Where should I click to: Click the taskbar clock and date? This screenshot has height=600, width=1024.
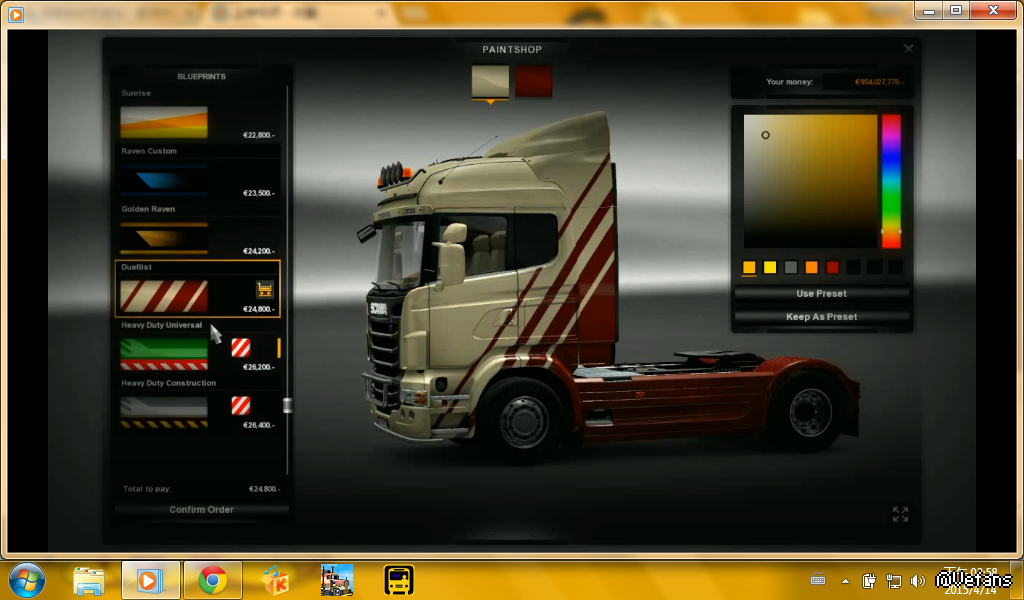tap(971, 580)
